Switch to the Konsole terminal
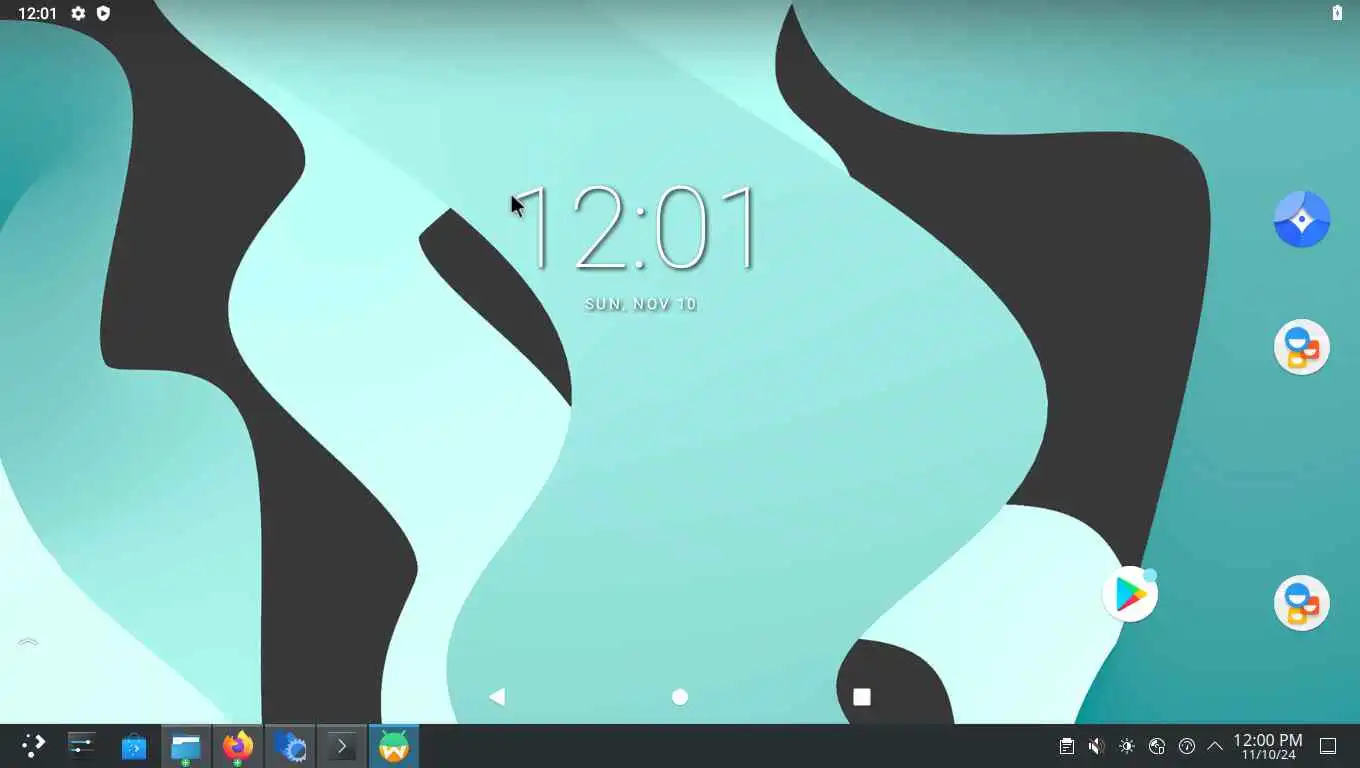This screenshot has height=768, width=1360. point(342,746)
